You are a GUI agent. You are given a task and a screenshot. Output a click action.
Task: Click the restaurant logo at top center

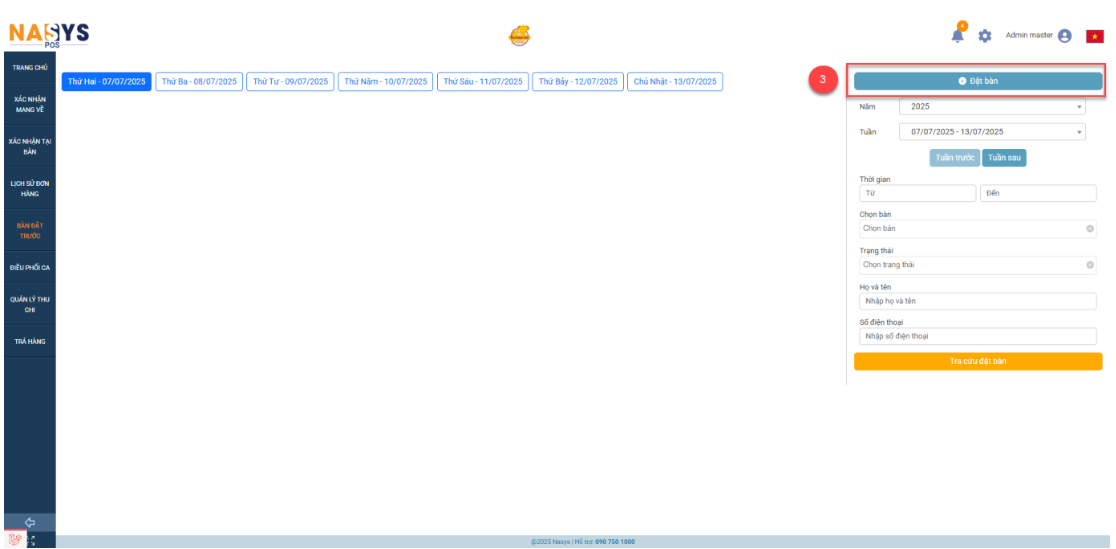[519, 36]
